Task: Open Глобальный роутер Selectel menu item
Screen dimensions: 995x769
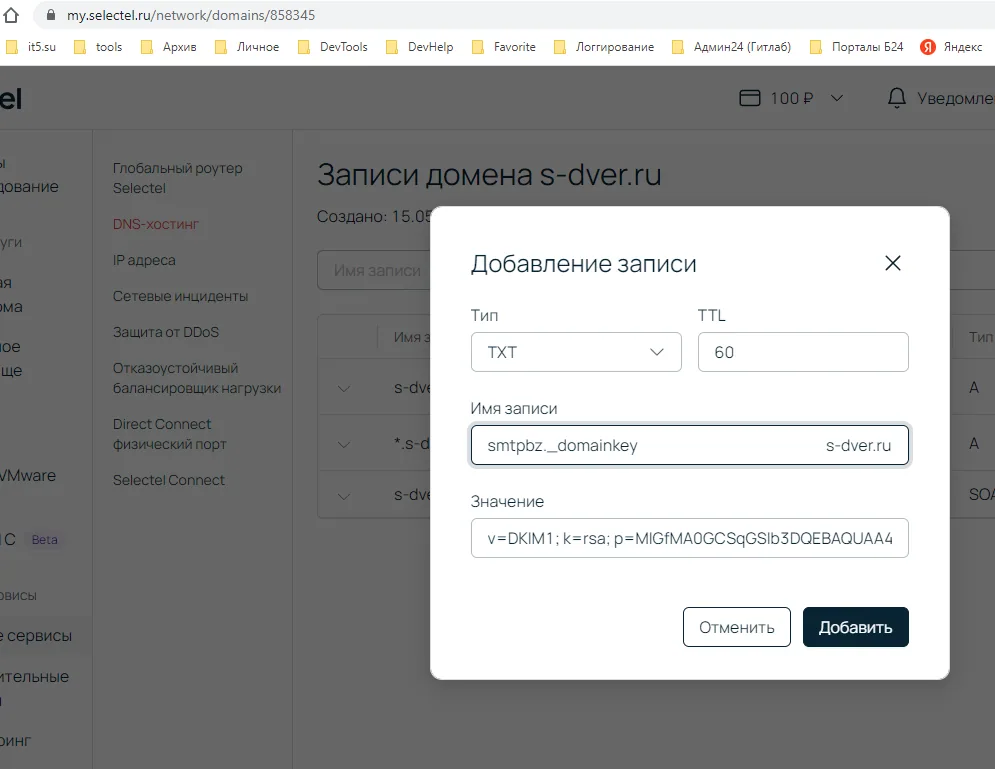Action: pyautogui.click(x=178, y=178)
